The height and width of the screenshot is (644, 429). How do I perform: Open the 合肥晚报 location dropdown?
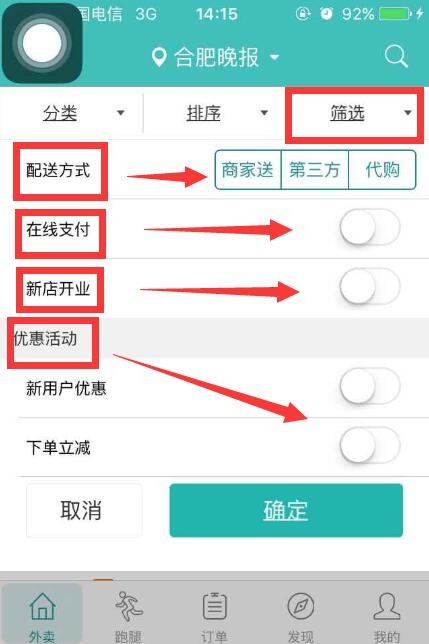[216, 57]
